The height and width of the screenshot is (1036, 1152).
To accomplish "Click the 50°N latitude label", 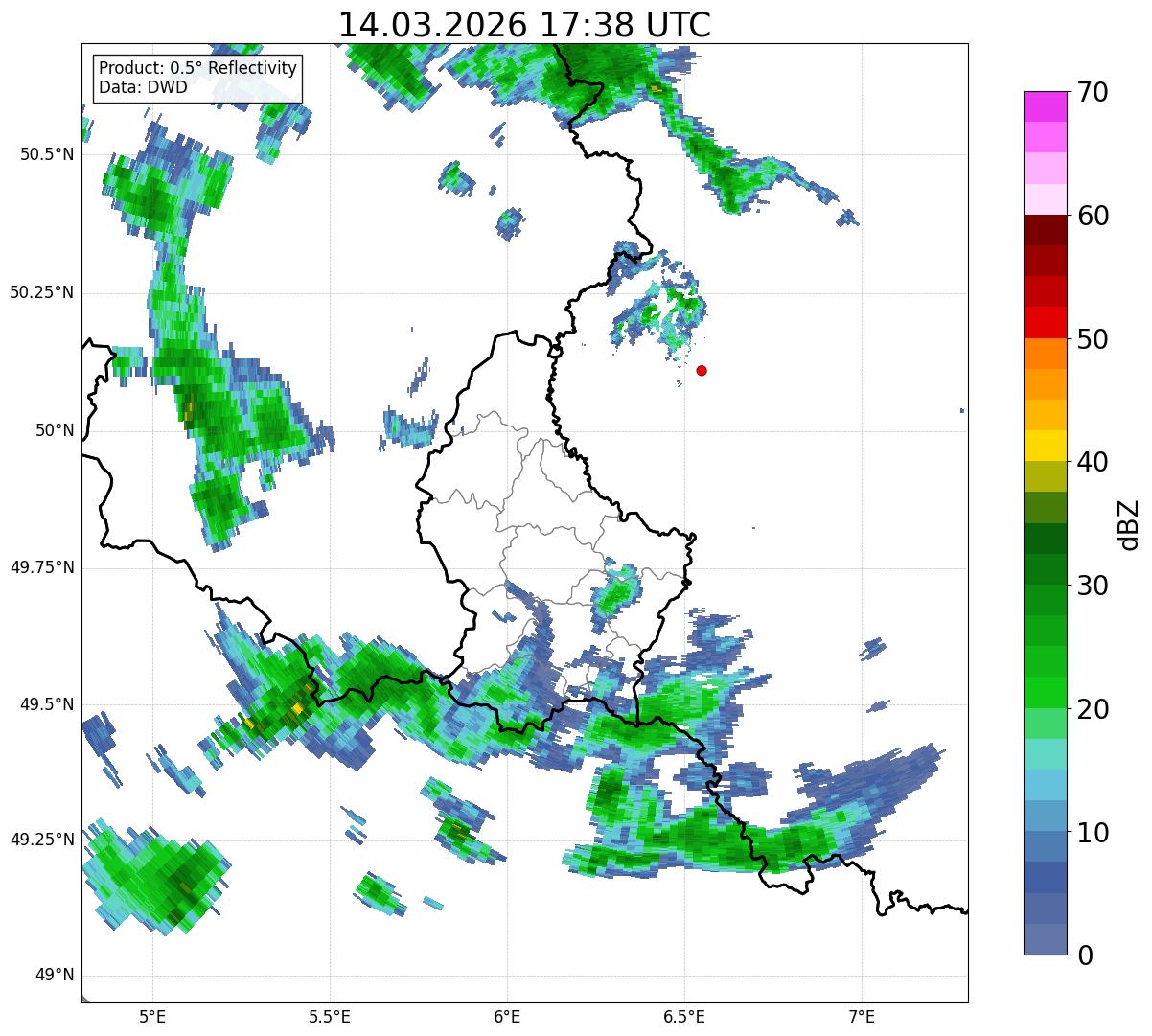I will click(55, 430).
